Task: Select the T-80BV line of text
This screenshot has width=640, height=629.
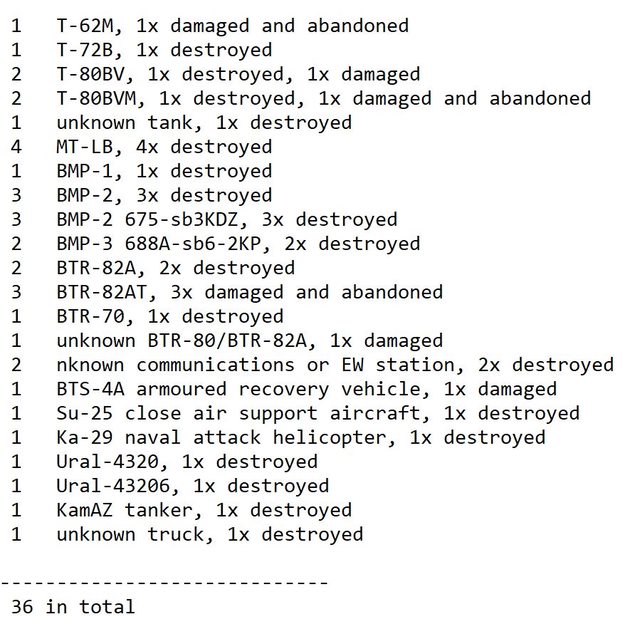Action: [238, 74]
